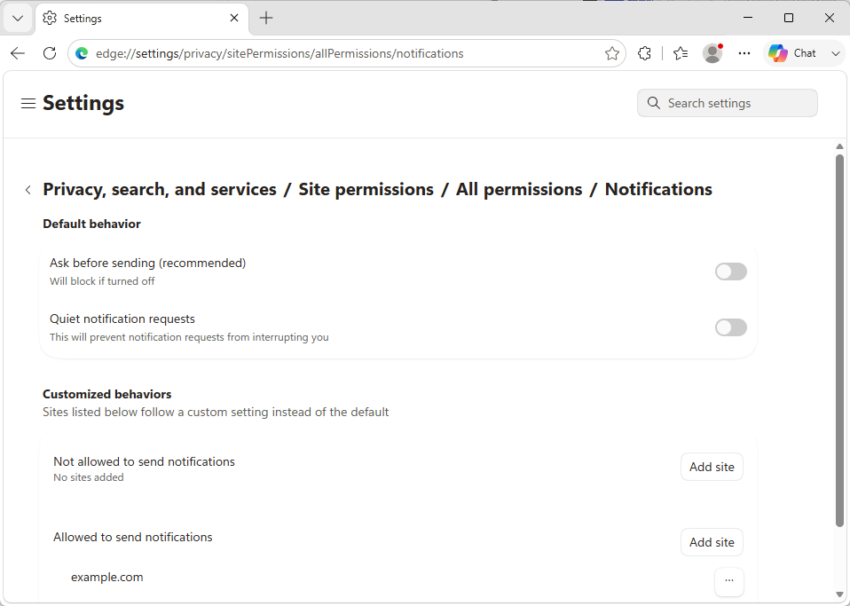Add site to Not allowed list
Viewport: 850px width, 606px height.
click(x=712, y=467)
